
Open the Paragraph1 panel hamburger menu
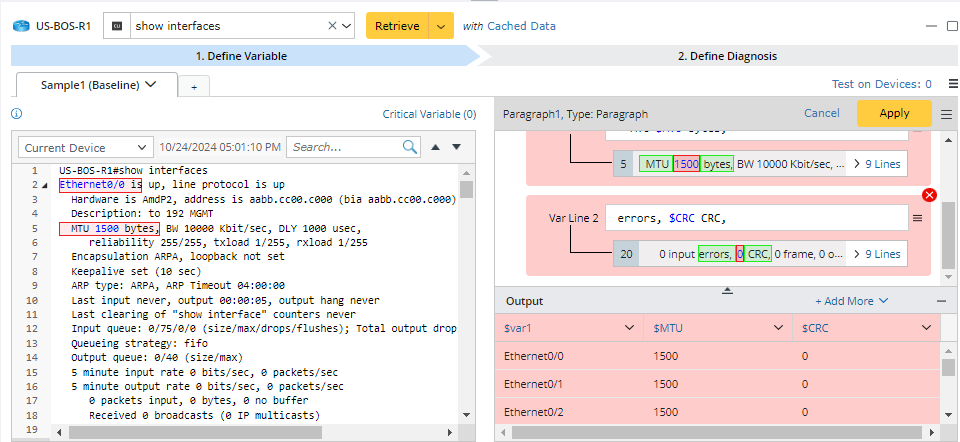(x=946, y=114)
